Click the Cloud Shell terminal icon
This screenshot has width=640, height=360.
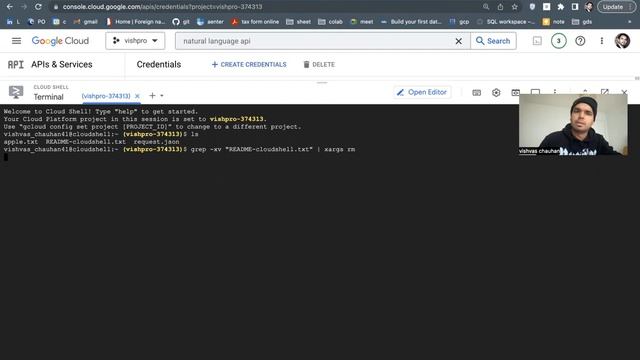coord(16,92)
